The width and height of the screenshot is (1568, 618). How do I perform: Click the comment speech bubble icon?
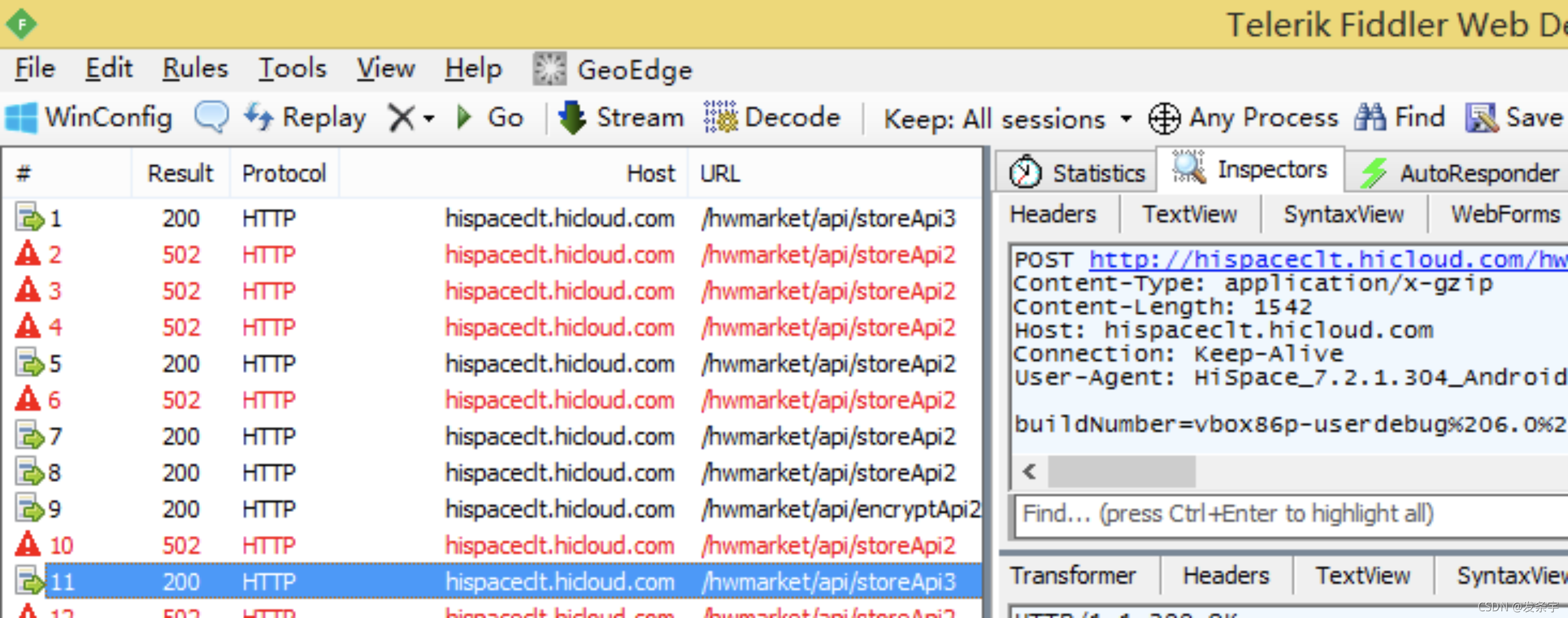[212, 116]
